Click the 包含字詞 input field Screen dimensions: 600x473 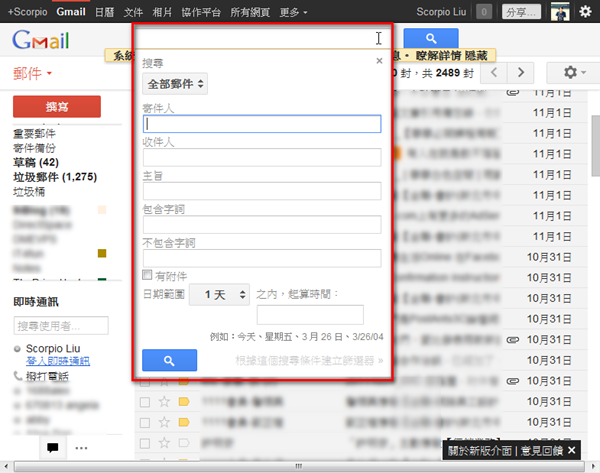click(262, 225)
